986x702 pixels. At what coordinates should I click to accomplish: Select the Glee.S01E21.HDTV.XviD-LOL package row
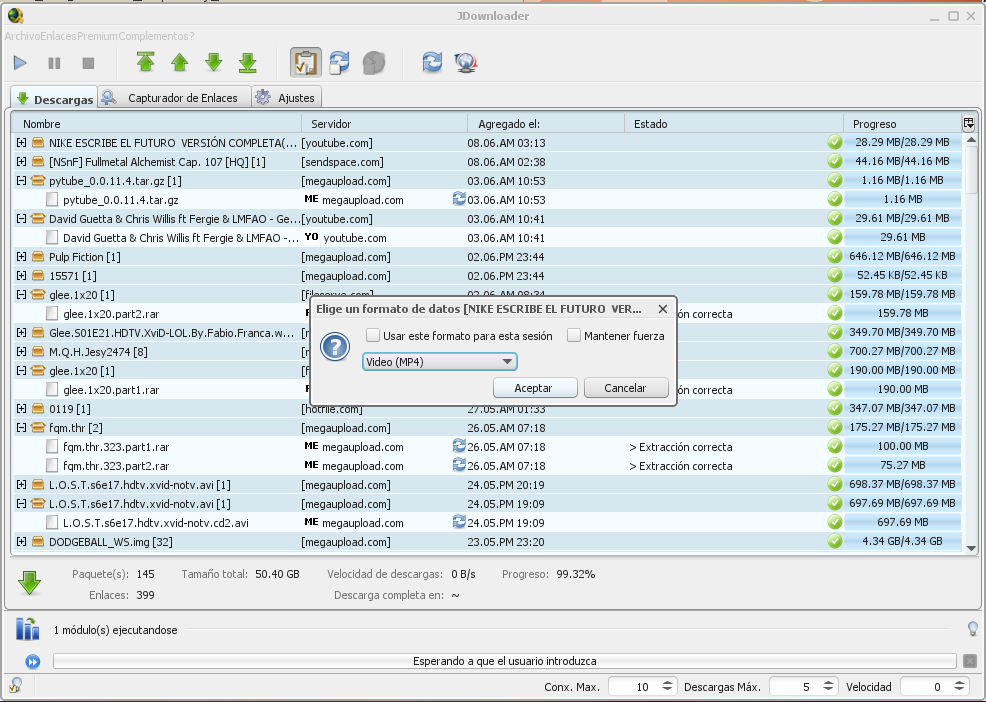pos(487,333)
